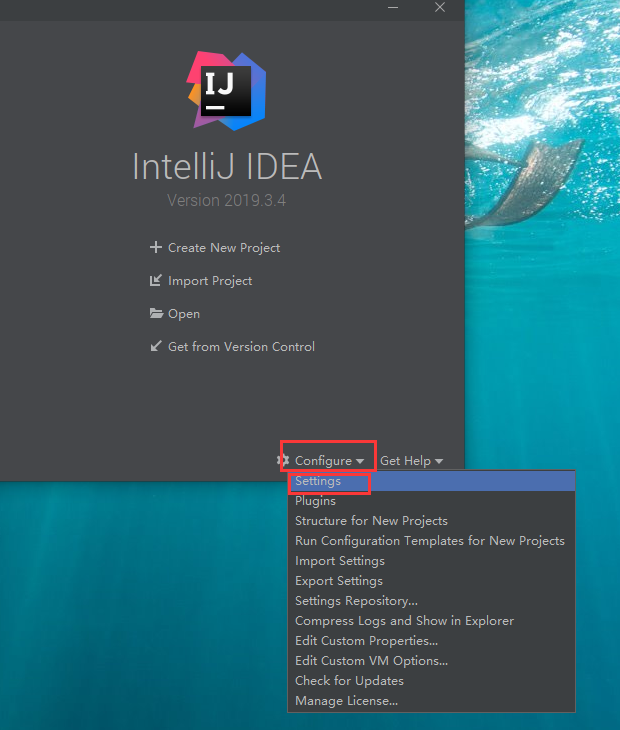Open Edit Custom VM Options...
Viewport: 620px width, 730px height.
coord(431,661)
